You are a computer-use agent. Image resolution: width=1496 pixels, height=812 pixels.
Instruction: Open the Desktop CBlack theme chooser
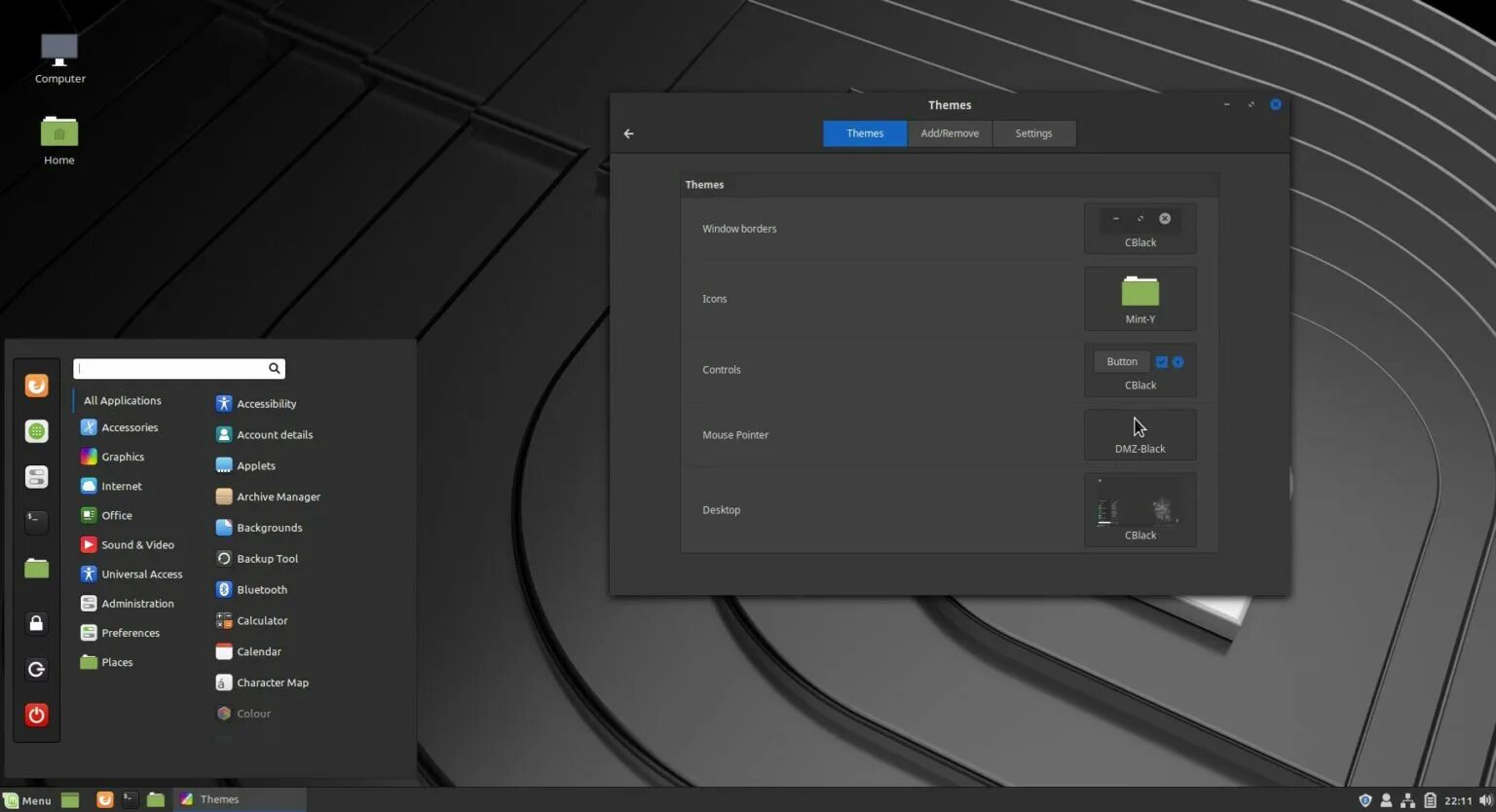(1141, 510)
